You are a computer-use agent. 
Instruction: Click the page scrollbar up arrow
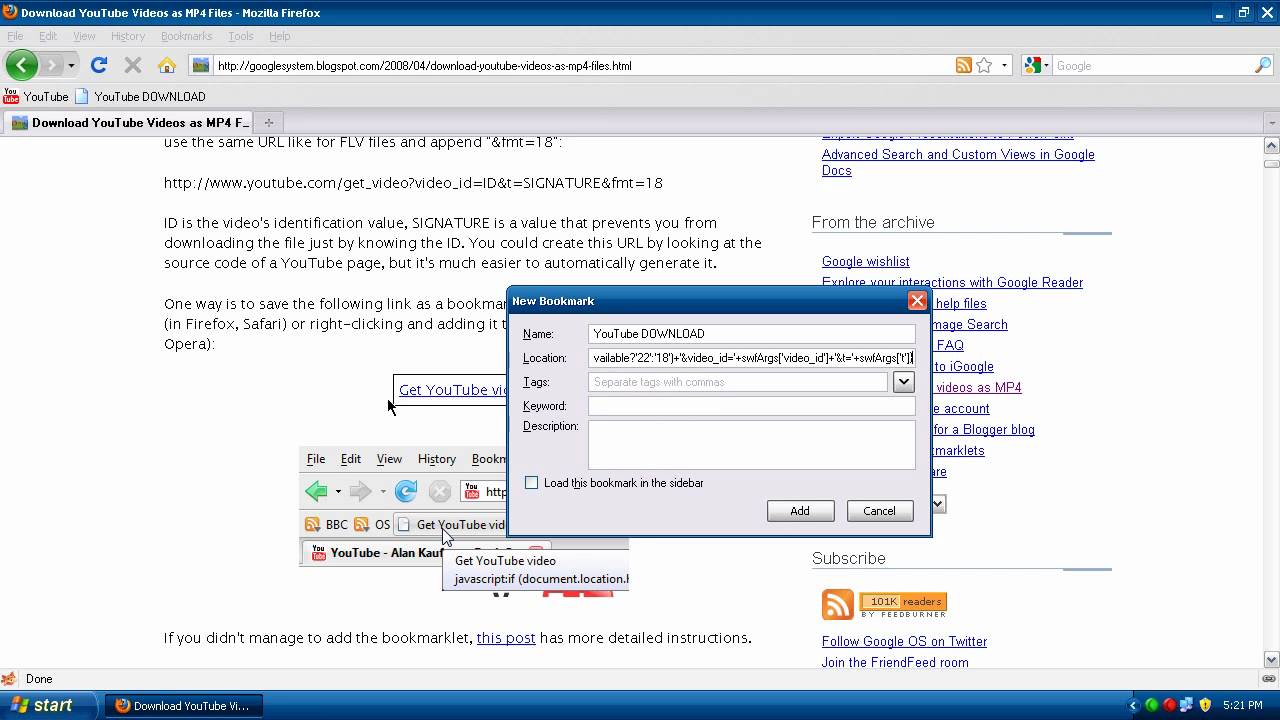point(1272,147)
